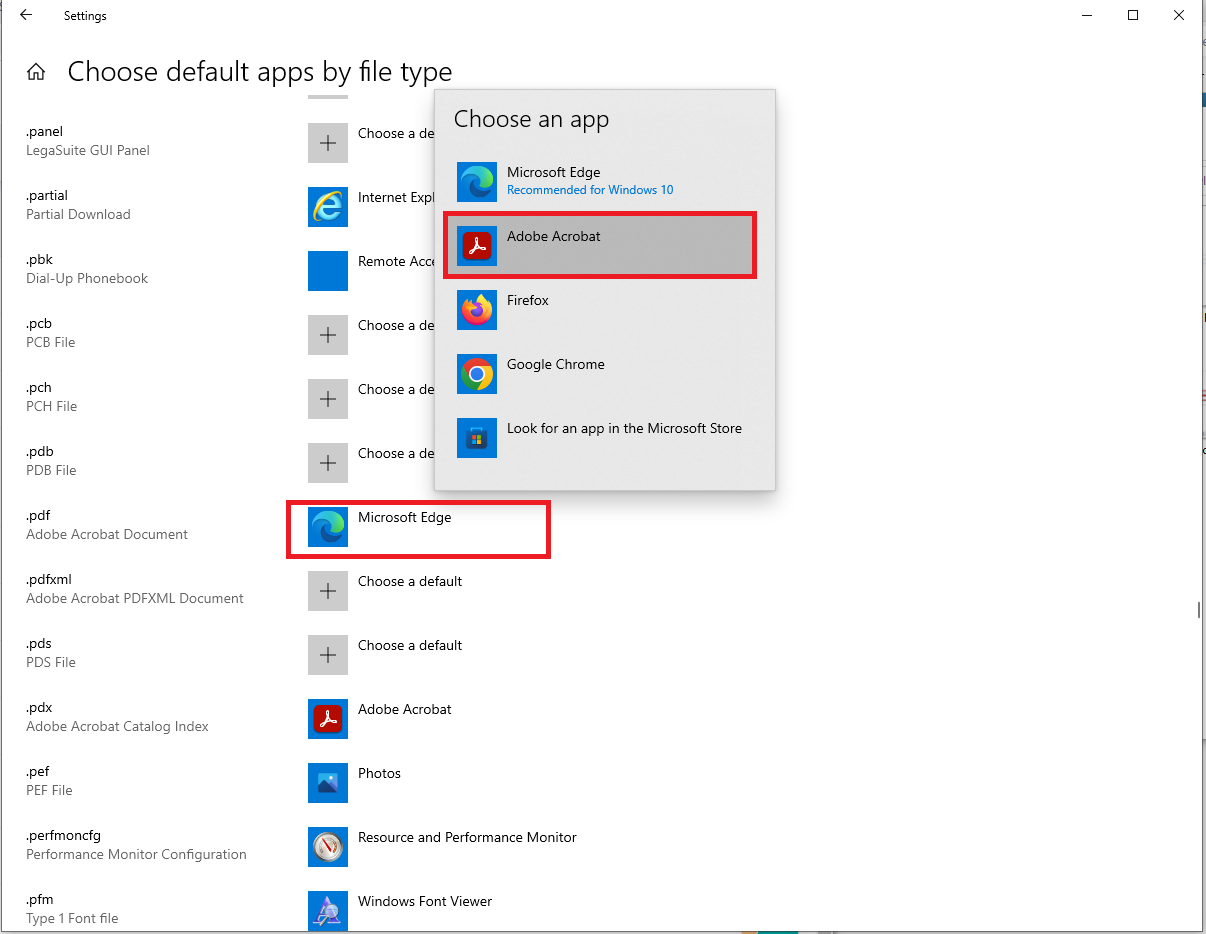Click the Adobe Acrobat icon for .pdx
The image size is (1206, 934).
(328, 719)
